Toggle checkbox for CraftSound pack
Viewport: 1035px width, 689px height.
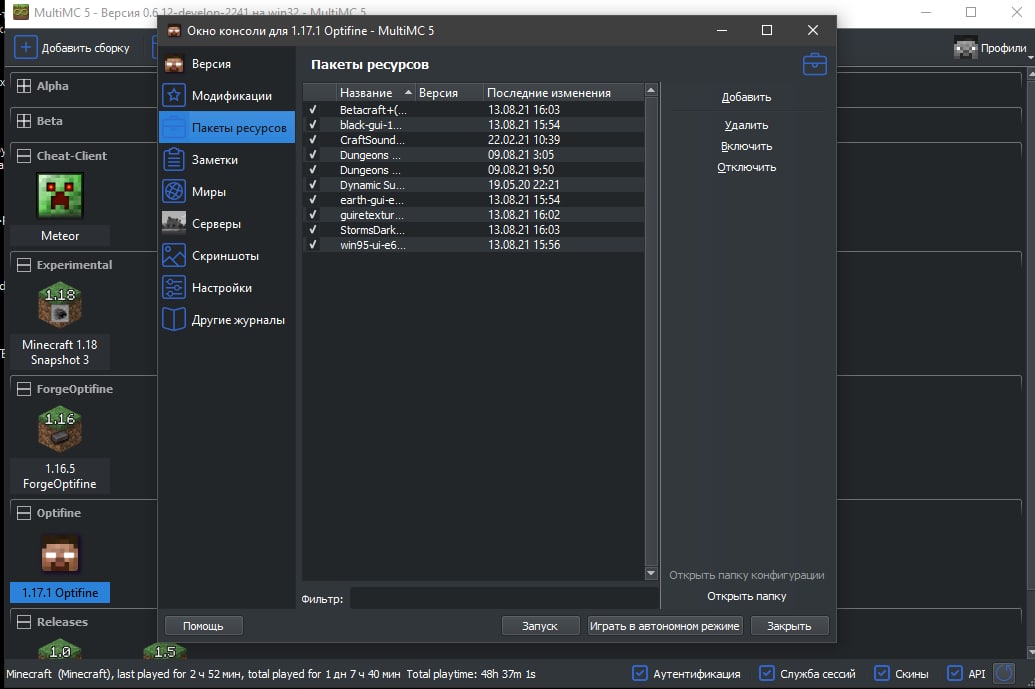pyautogui.click(x=313, y=140)
